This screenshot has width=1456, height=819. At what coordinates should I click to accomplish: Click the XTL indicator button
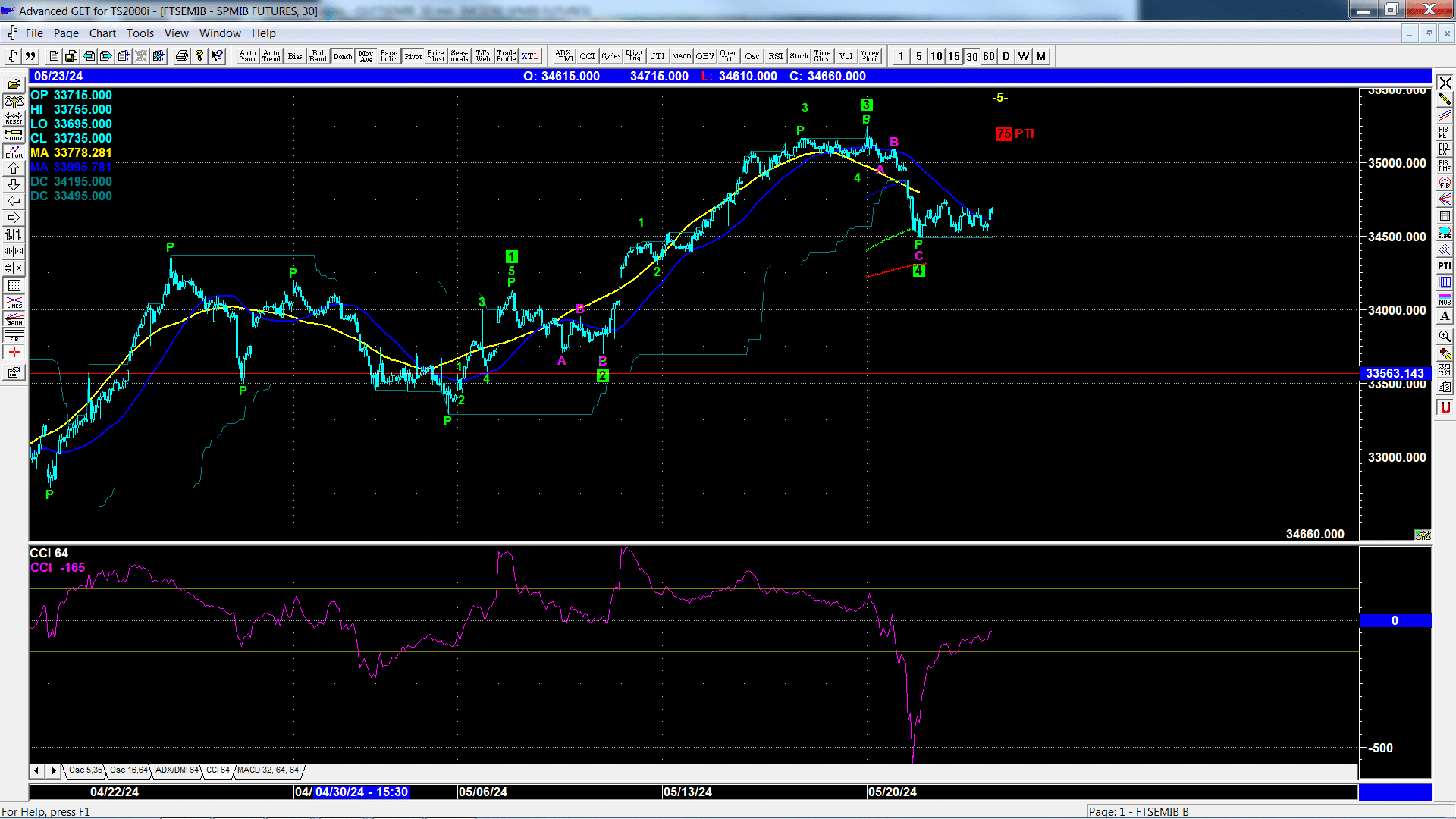click(530, 56)
